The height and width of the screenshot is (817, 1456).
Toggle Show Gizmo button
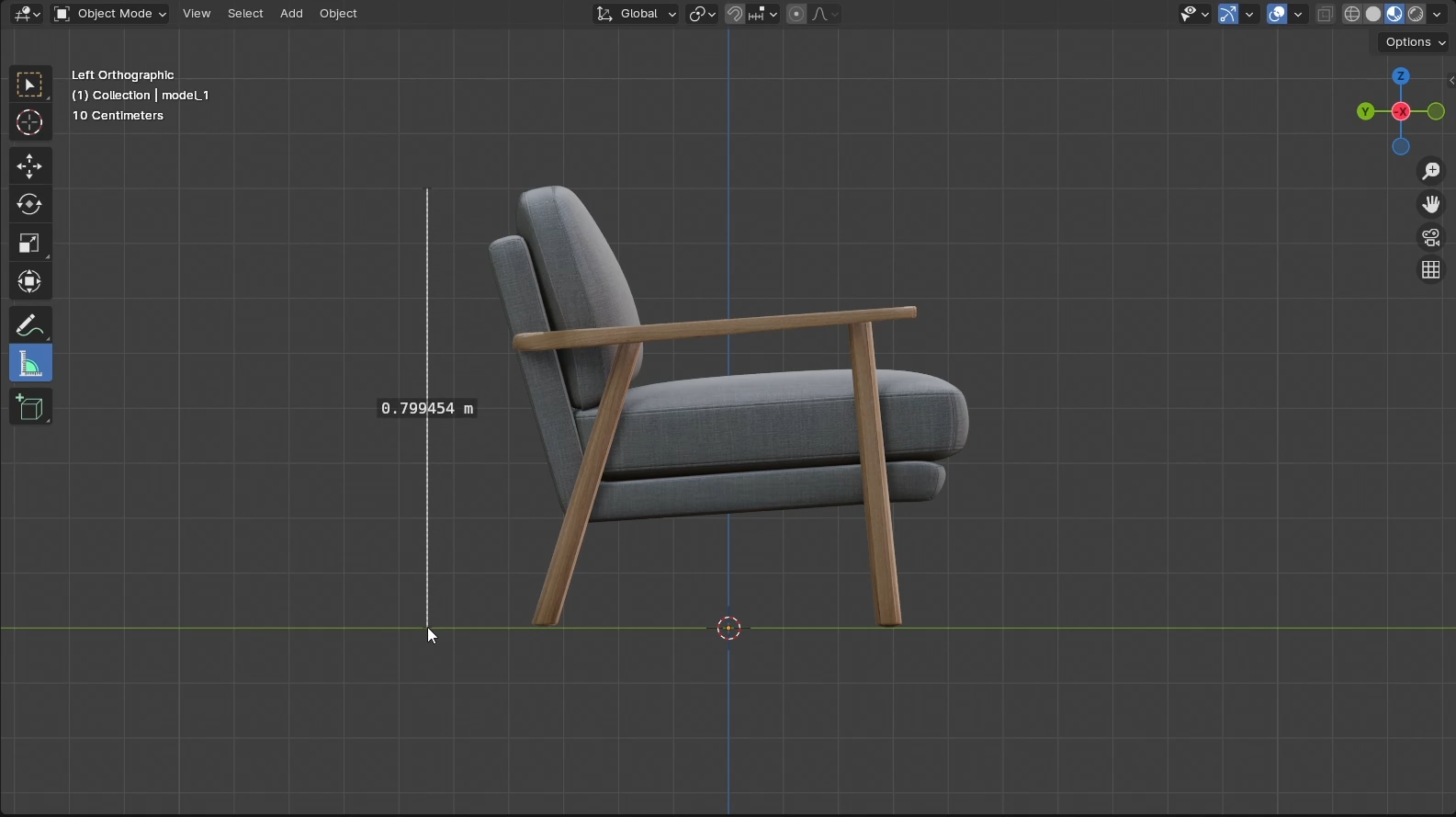click(x=1228, y=14)
